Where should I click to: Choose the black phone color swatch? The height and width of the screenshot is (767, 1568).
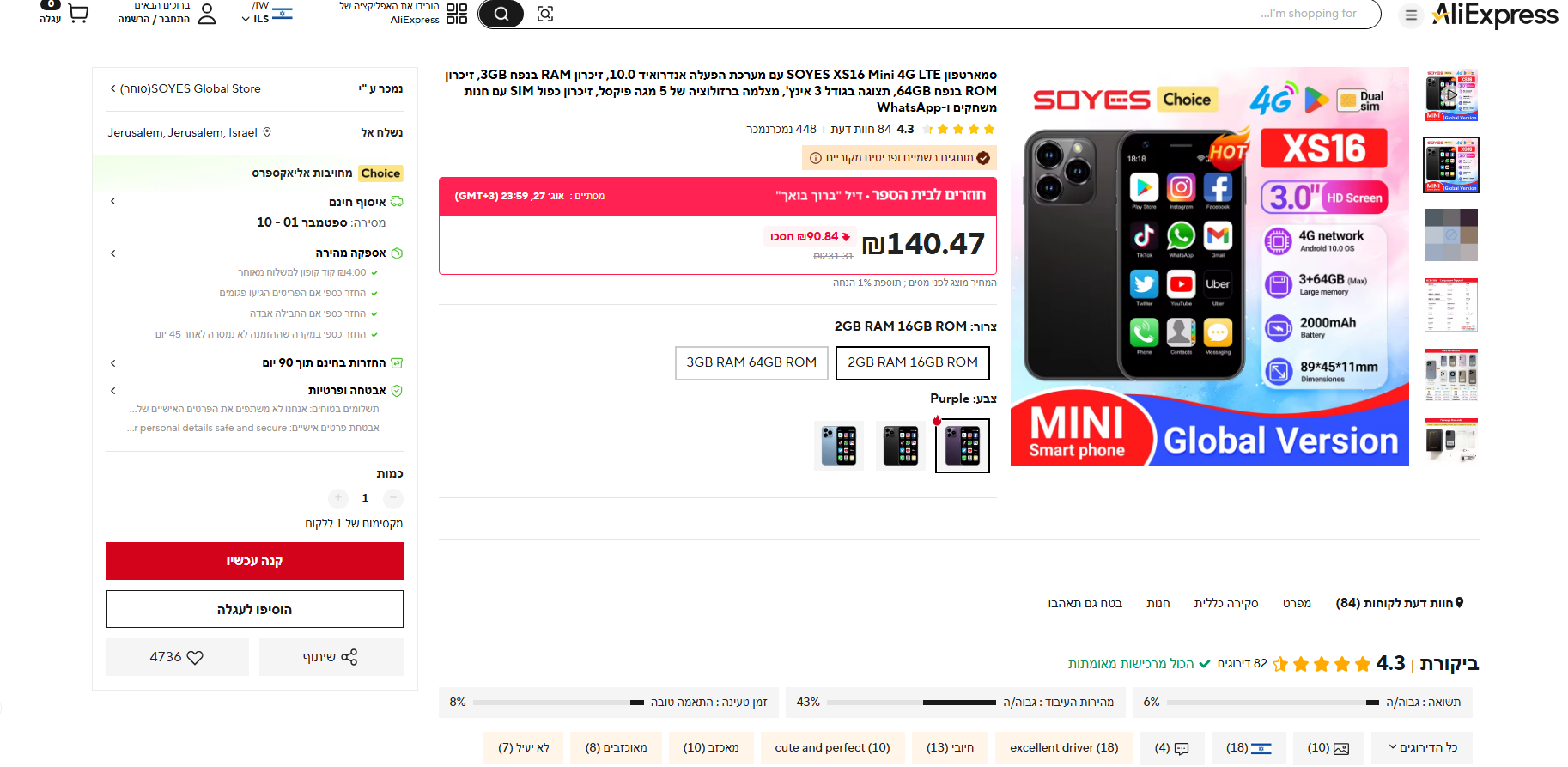coord(901,446)
